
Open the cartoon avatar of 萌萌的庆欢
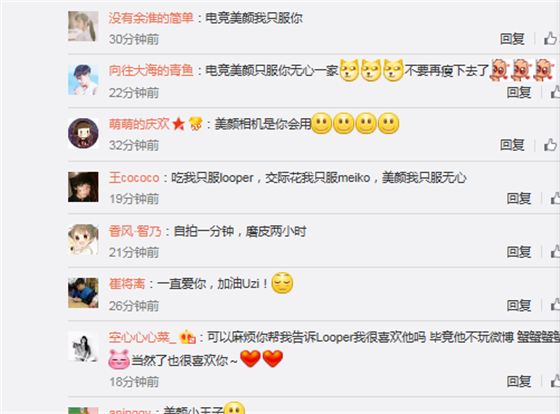click(83, 133)
